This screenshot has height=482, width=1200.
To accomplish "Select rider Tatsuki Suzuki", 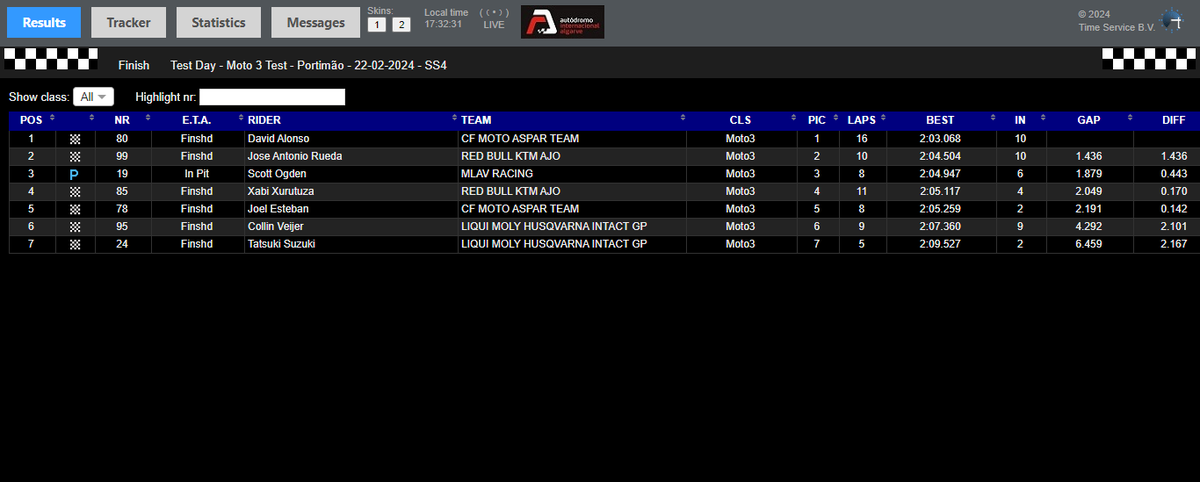I will coord(281,244).
